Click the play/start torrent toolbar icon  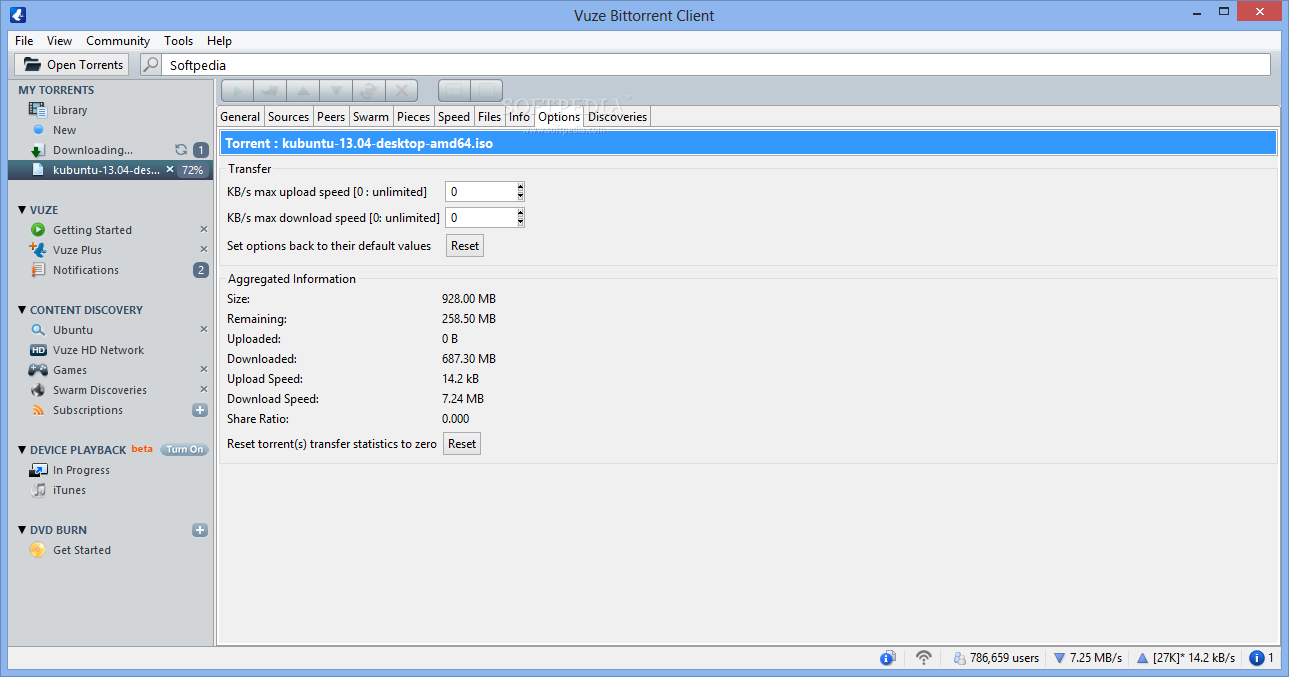(x=237, y=91)
